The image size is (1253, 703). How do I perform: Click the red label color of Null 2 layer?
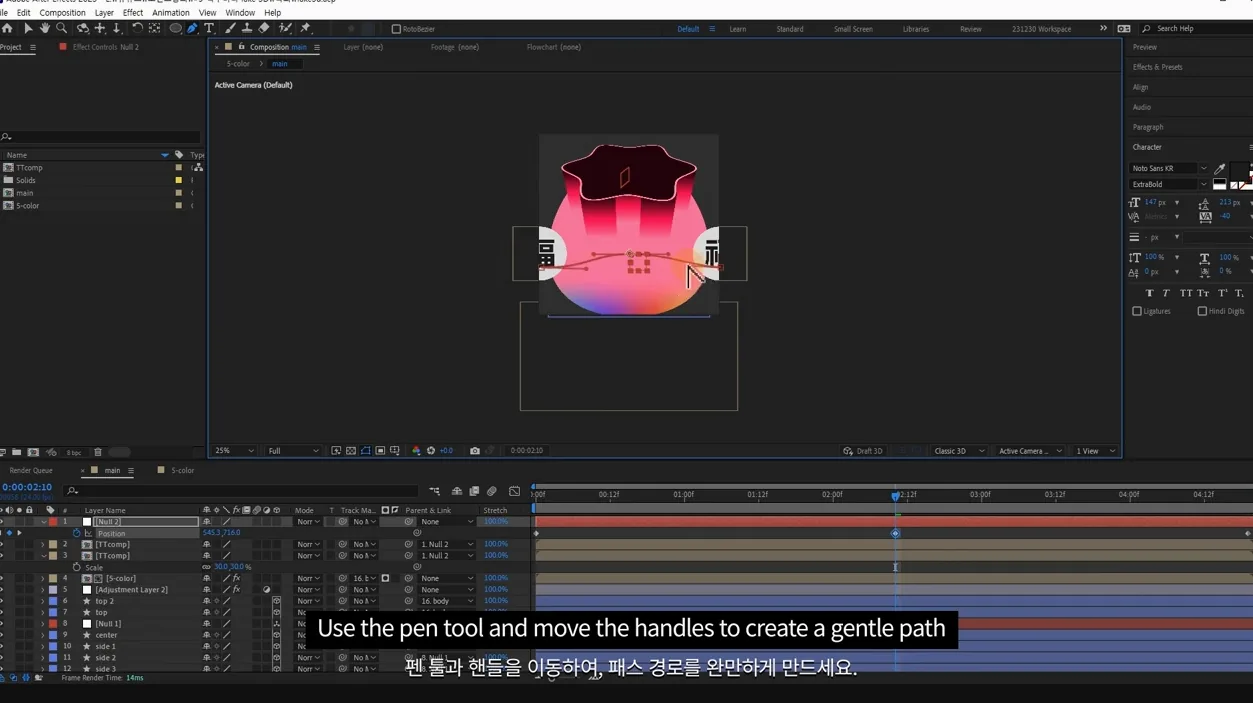(53, 522)
